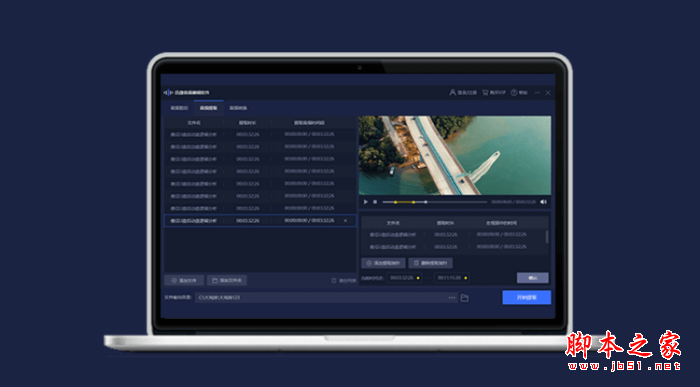700x387 pixels.
Task: Start playback with the play button
Action: tap(366, 202)
